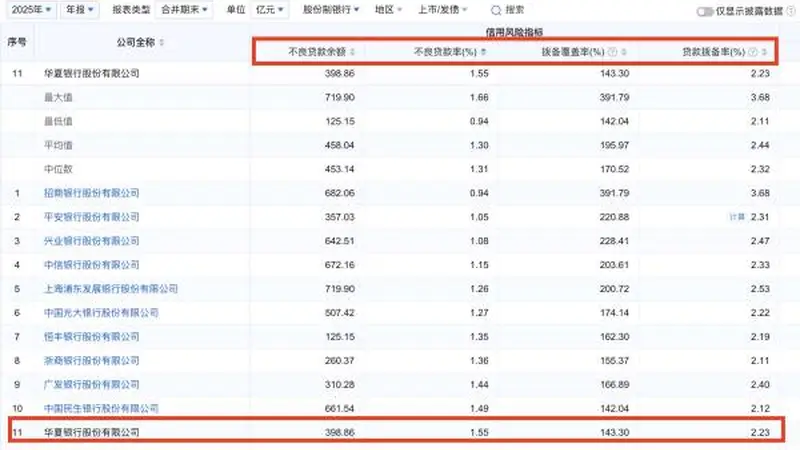The image size is (800, 450).
Task: Open 广发银行股份有限公司 link
Action: pyautogui.click(x=91, y=385)
